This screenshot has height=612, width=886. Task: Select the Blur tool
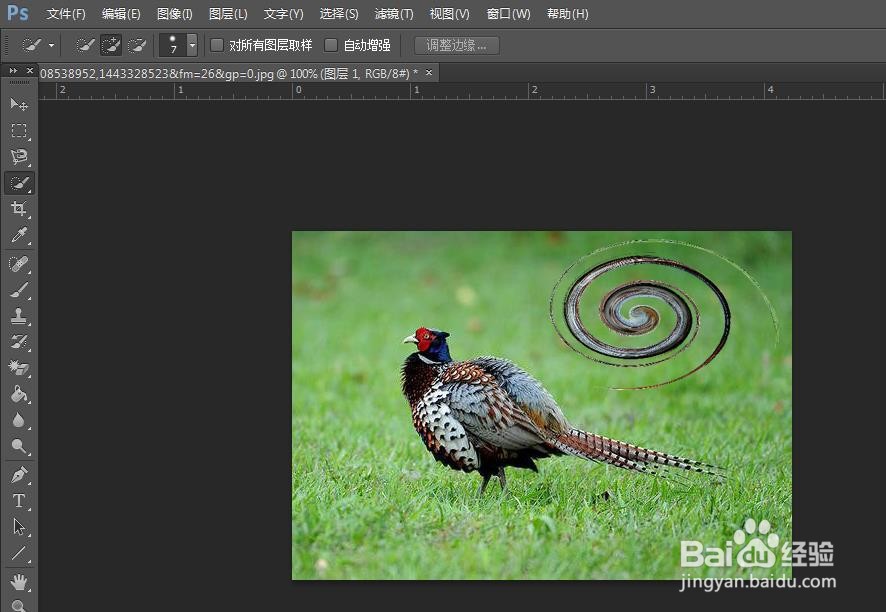point(19,420)
